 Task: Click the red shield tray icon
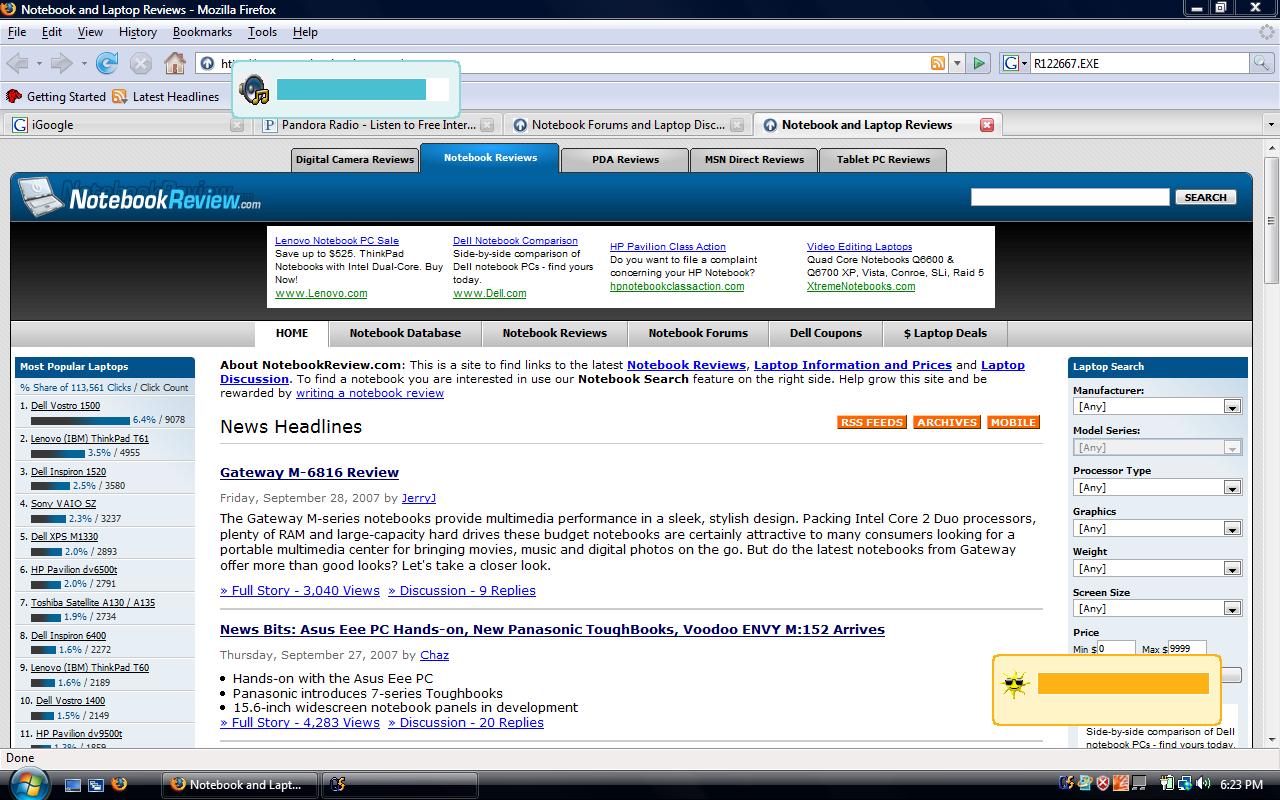click(x=1104, y=785)
